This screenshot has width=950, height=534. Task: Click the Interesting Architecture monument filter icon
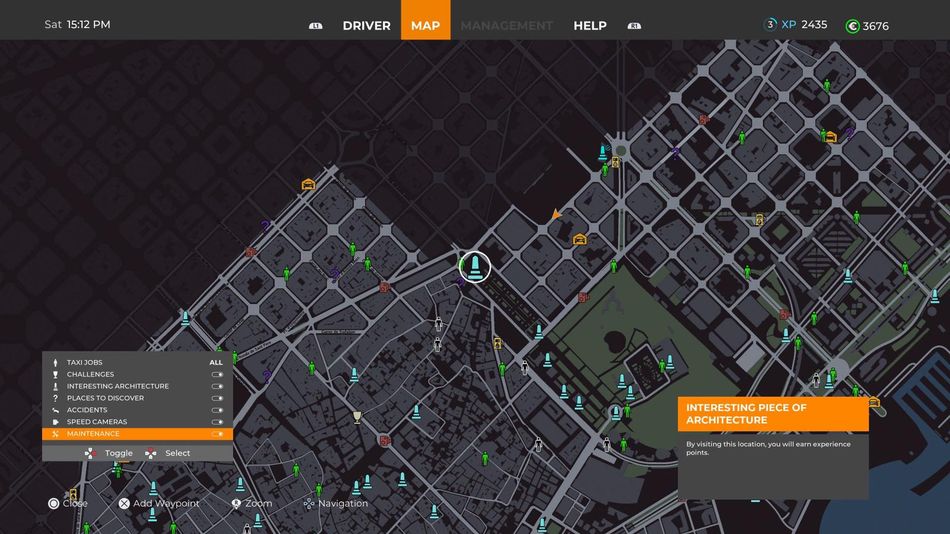coord(55,386)
